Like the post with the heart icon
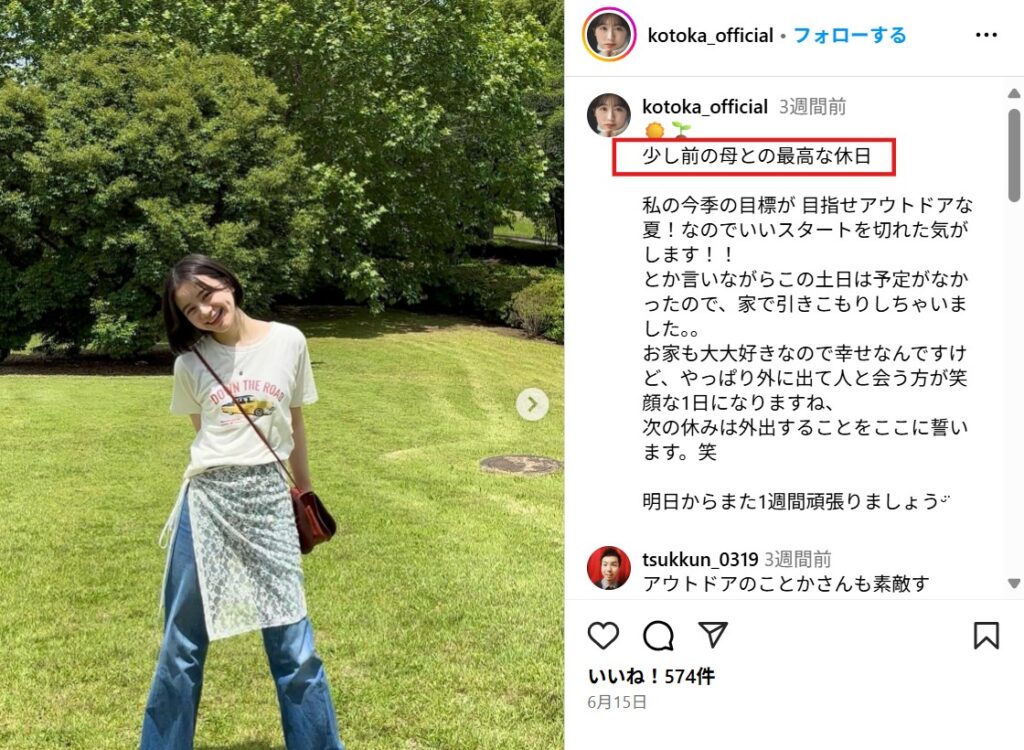The height and width of the screenshot is (750, 1024). pyautogui.click(x=603, y=635)
